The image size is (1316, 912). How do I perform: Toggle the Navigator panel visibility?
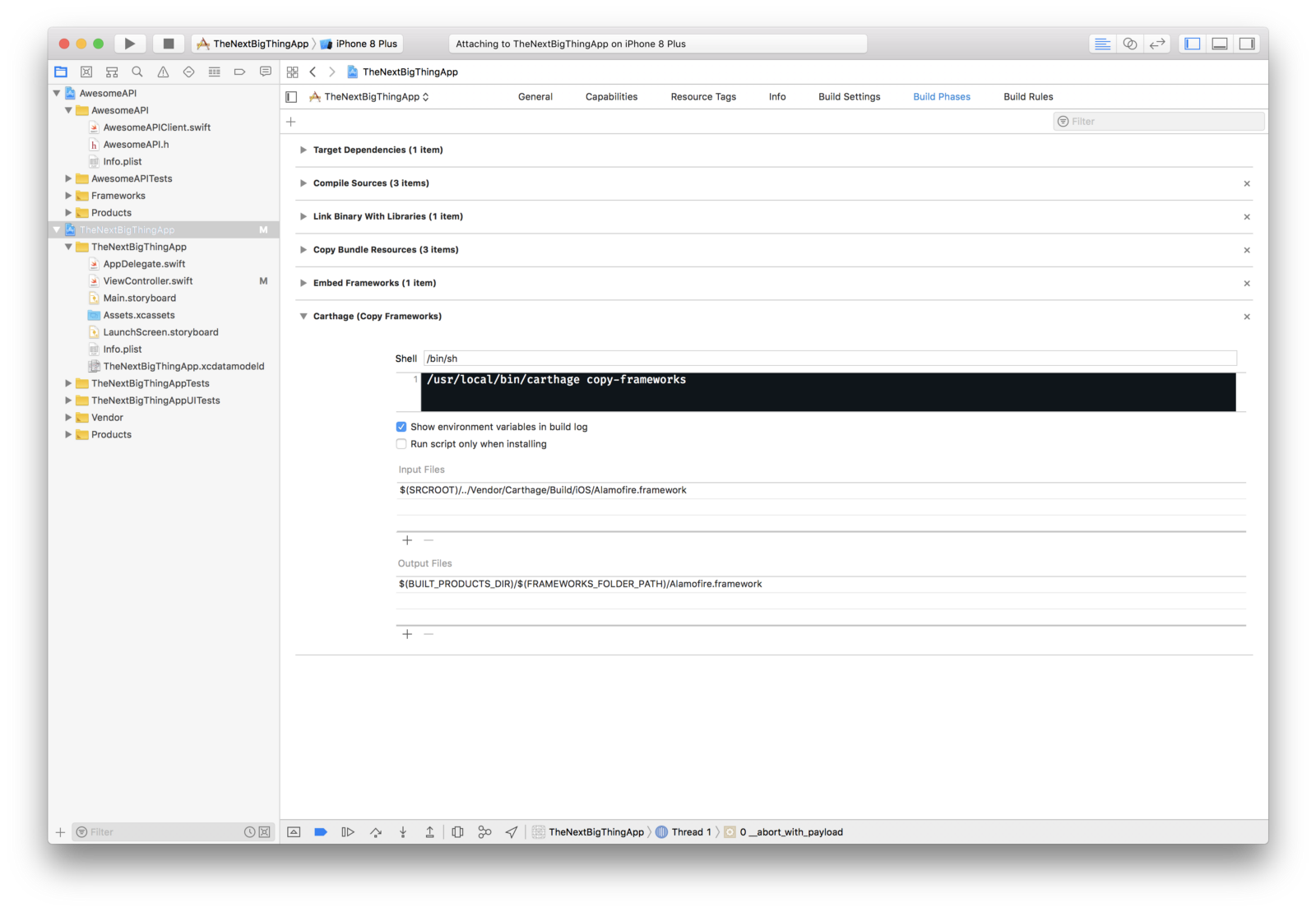click(x=1193, y=44)
